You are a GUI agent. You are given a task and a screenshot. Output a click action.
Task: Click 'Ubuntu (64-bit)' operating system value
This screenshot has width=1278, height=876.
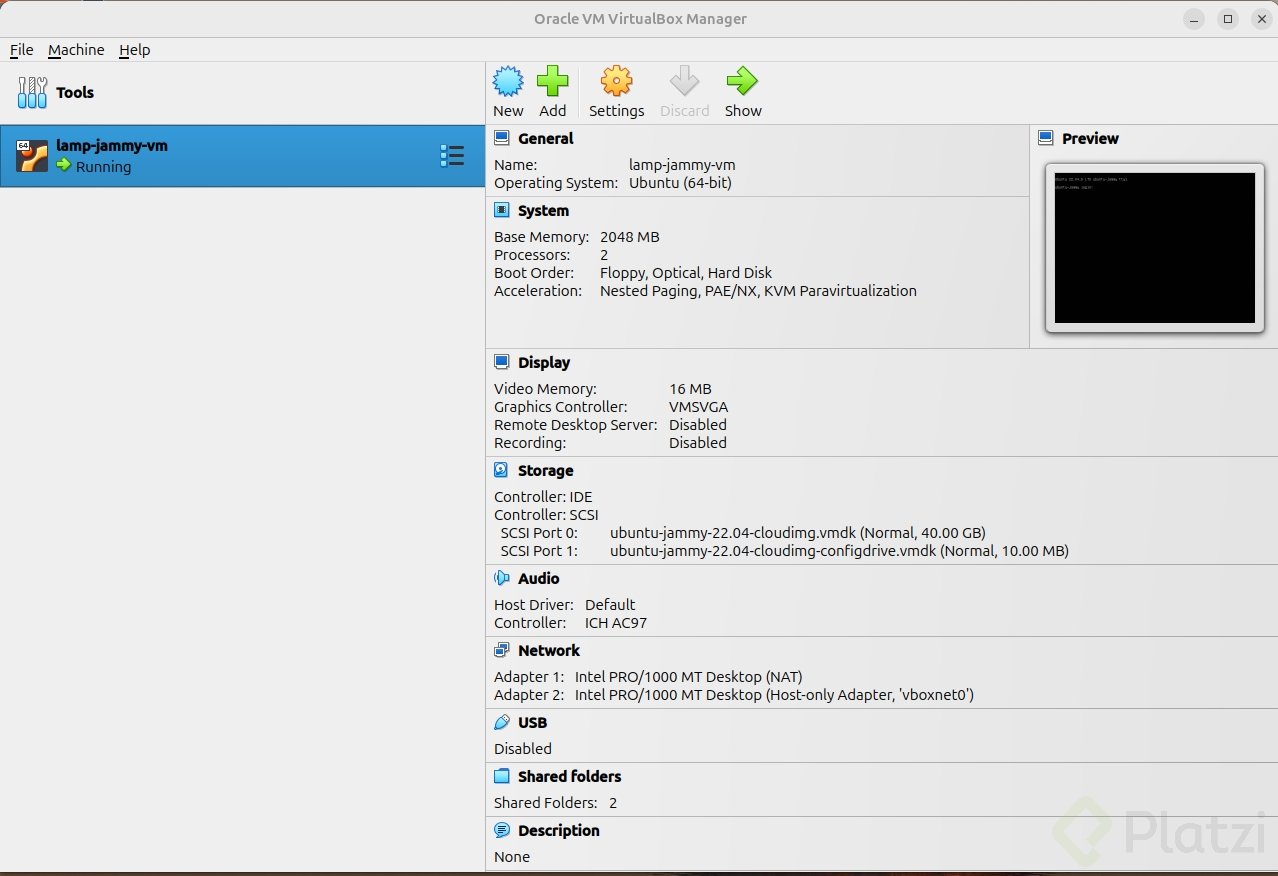click(680, 183)
